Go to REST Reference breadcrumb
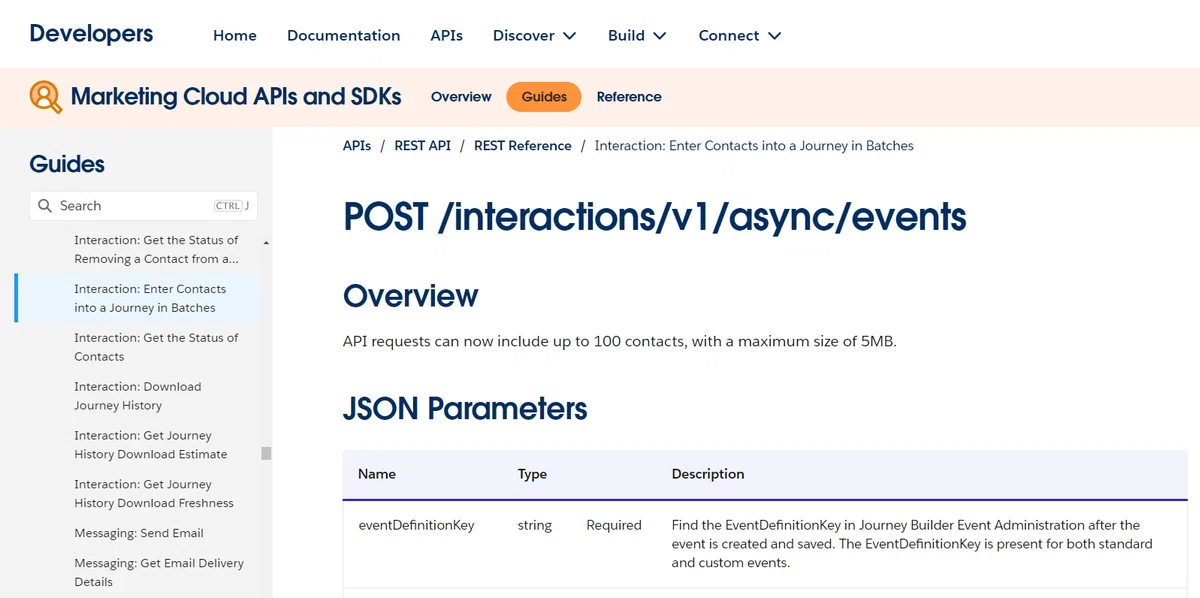 click(523, 146)
